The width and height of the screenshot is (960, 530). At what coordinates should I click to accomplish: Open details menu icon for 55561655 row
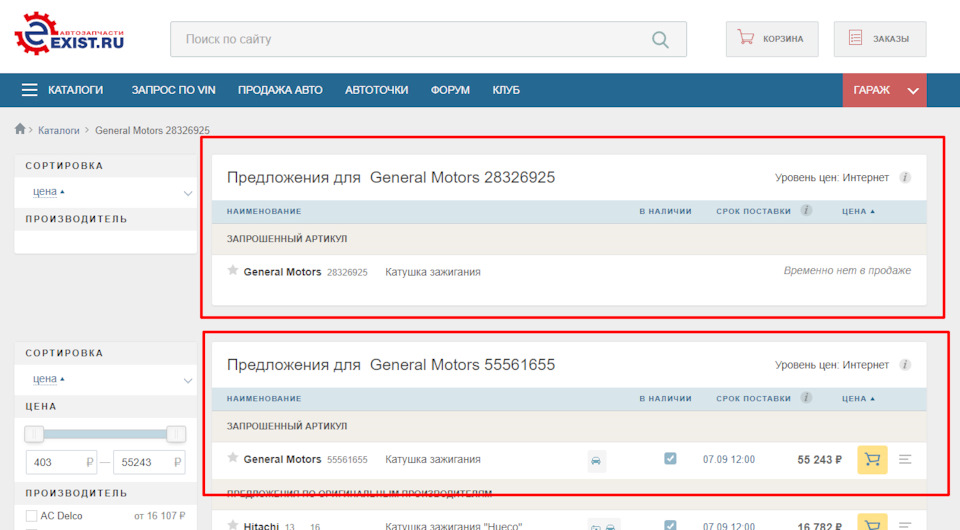[905, 459]
